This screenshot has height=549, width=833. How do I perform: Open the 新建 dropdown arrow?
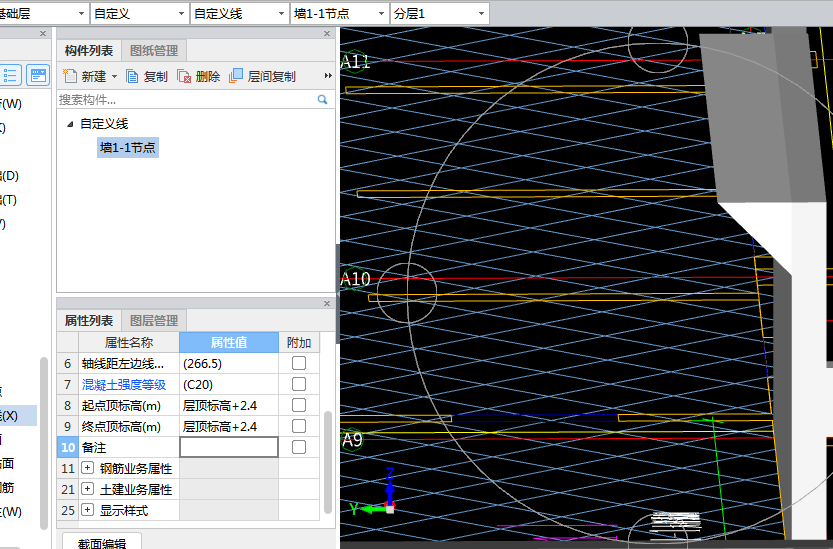coord(114,77)
